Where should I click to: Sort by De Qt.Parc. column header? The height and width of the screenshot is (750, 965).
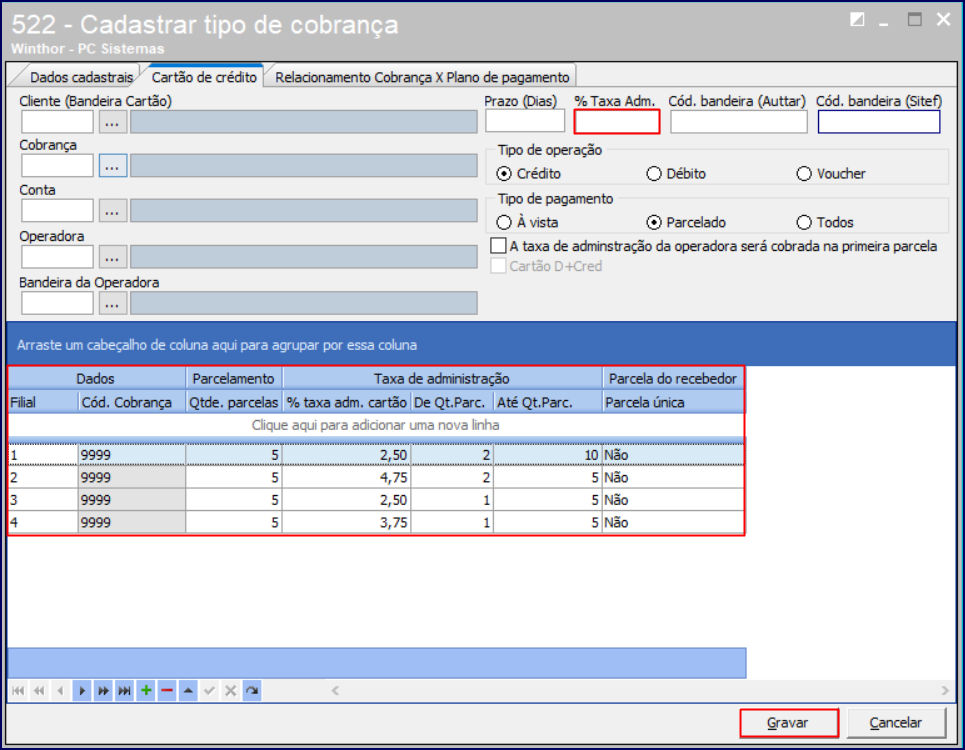(452, 402)
